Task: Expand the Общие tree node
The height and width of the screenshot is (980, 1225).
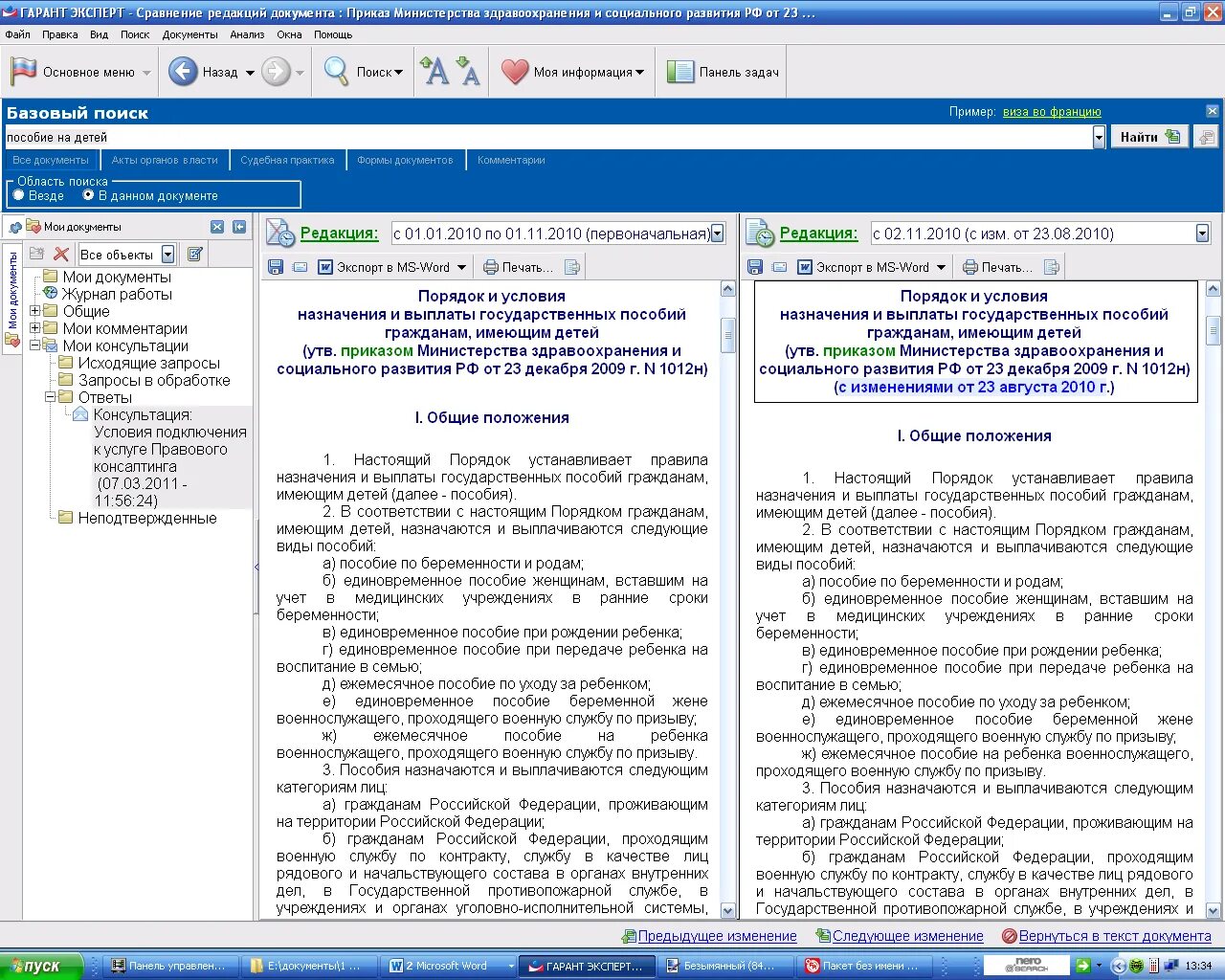Action: pos(35,311)
